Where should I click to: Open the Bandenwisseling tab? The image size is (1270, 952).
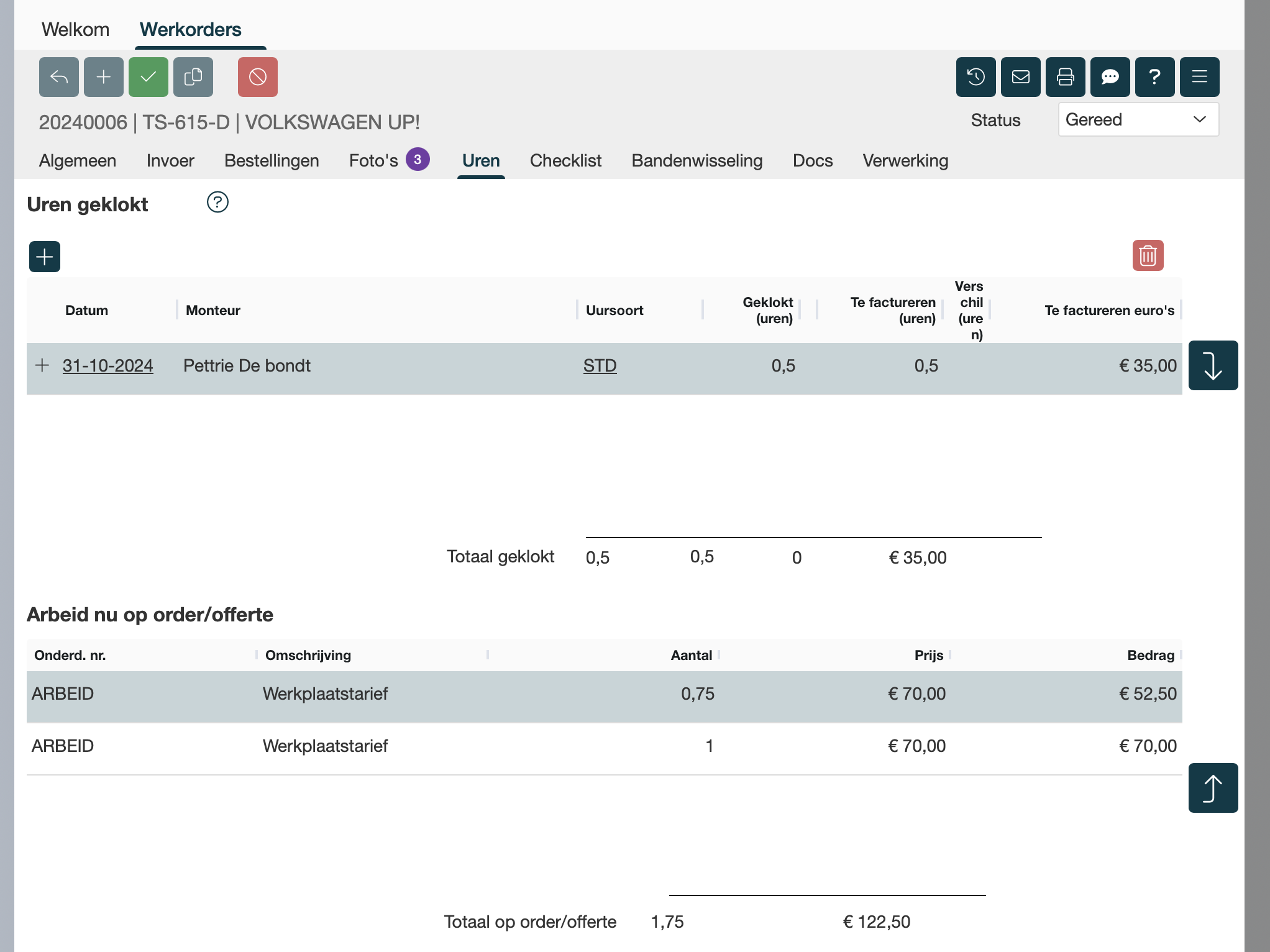click(x=697, y=160)
